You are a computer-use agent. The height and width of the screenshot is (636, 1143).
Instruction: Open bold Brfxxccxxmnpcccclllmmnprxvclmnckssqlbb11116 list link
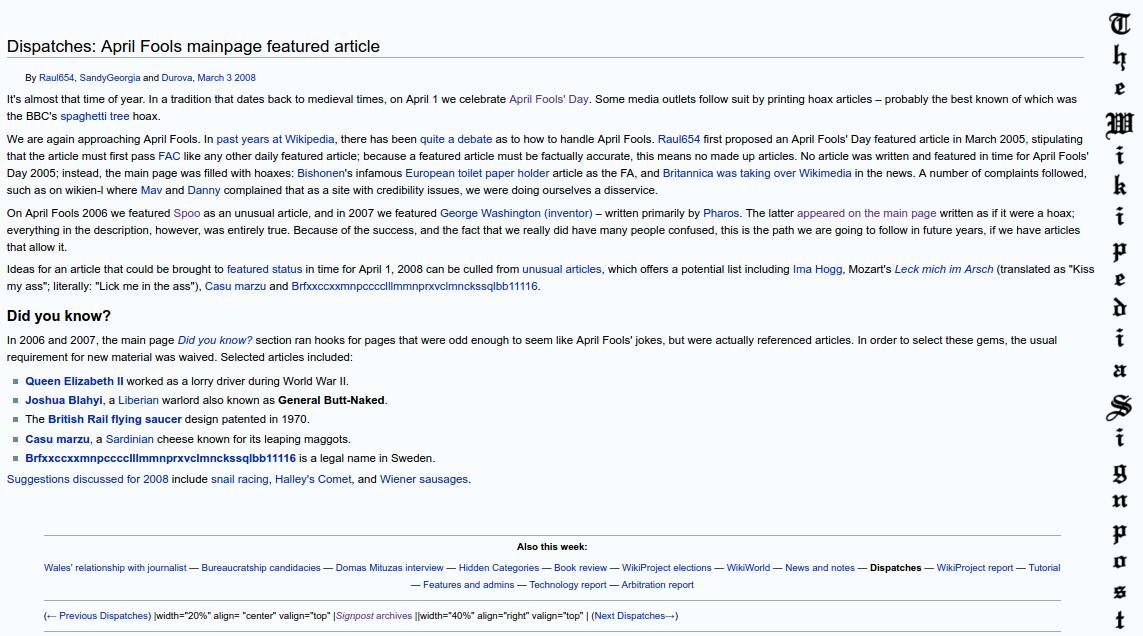(160, 458)
